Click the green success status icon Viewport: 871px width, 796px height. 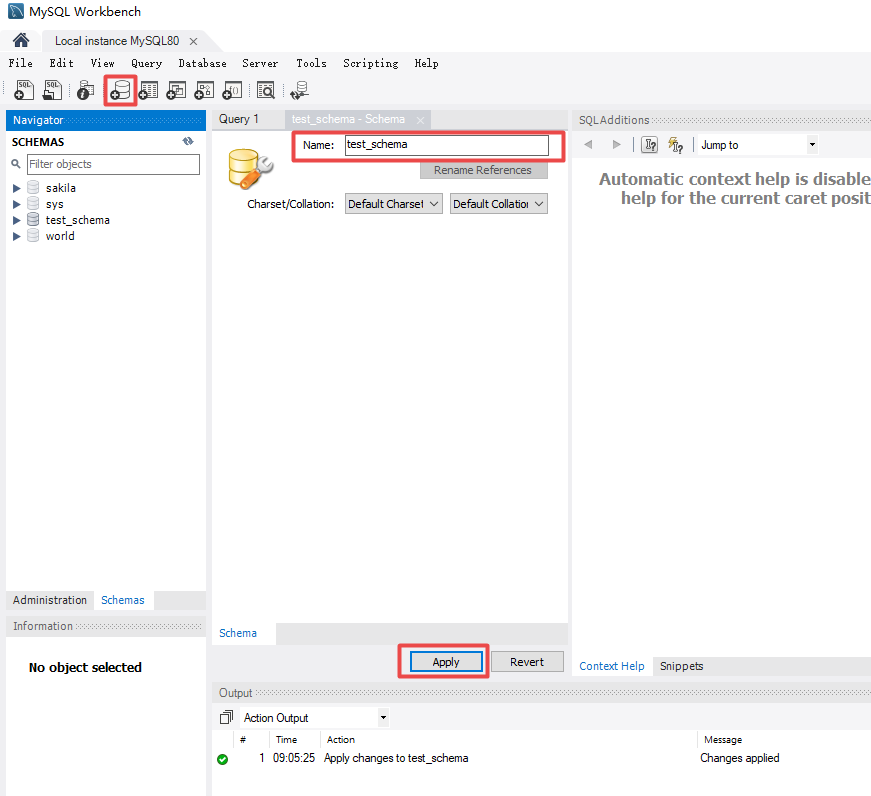[x=223, y=759]
